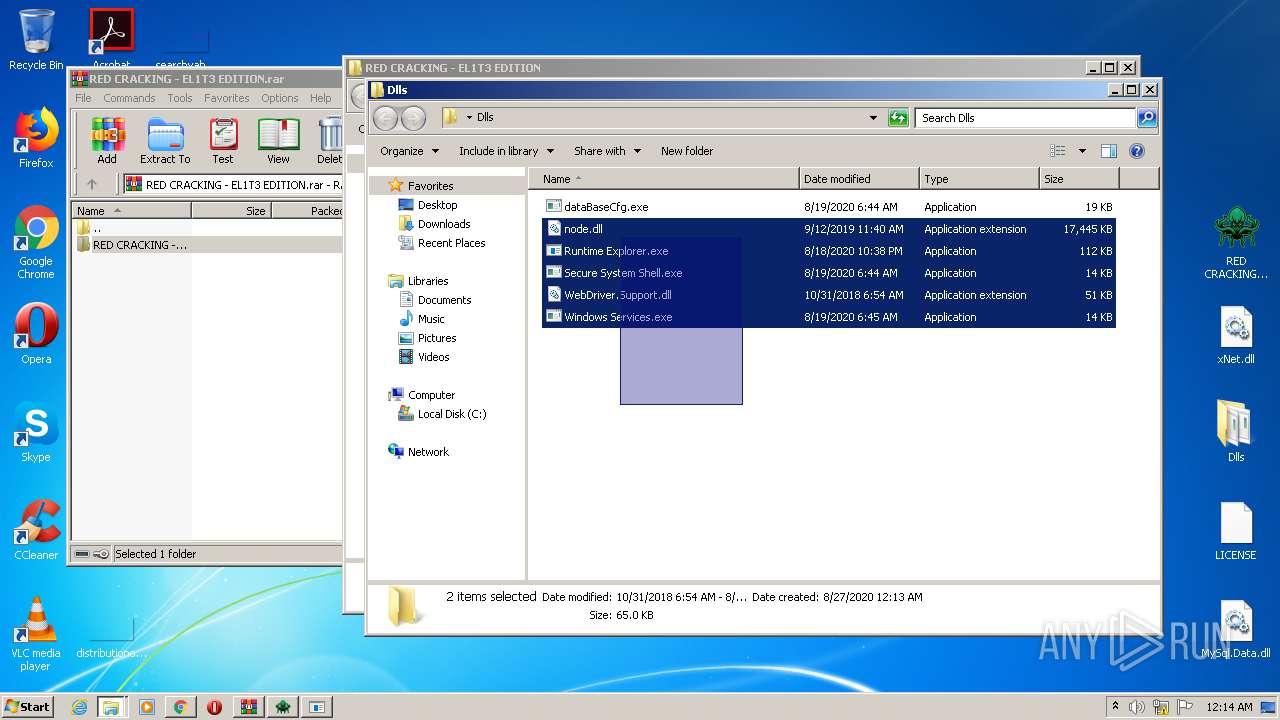
Task: Select the Google Chrome desktop shortcut
Action: pos(36,243)
